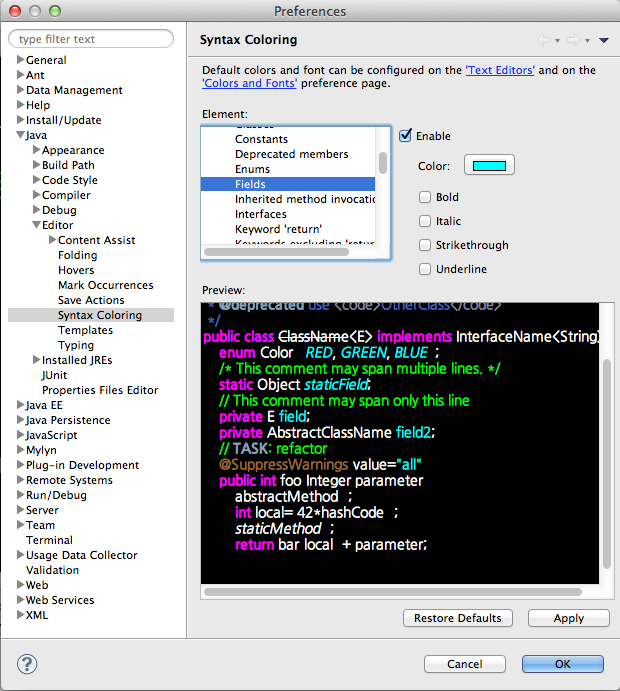Expand the Web Services node

coord(20,599)
